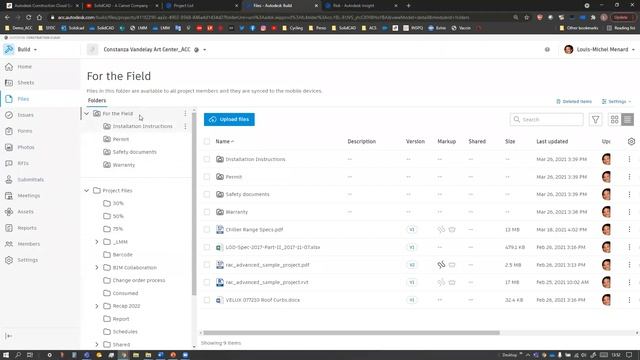Expand the _LMM folder

click(x=97, y=242)
